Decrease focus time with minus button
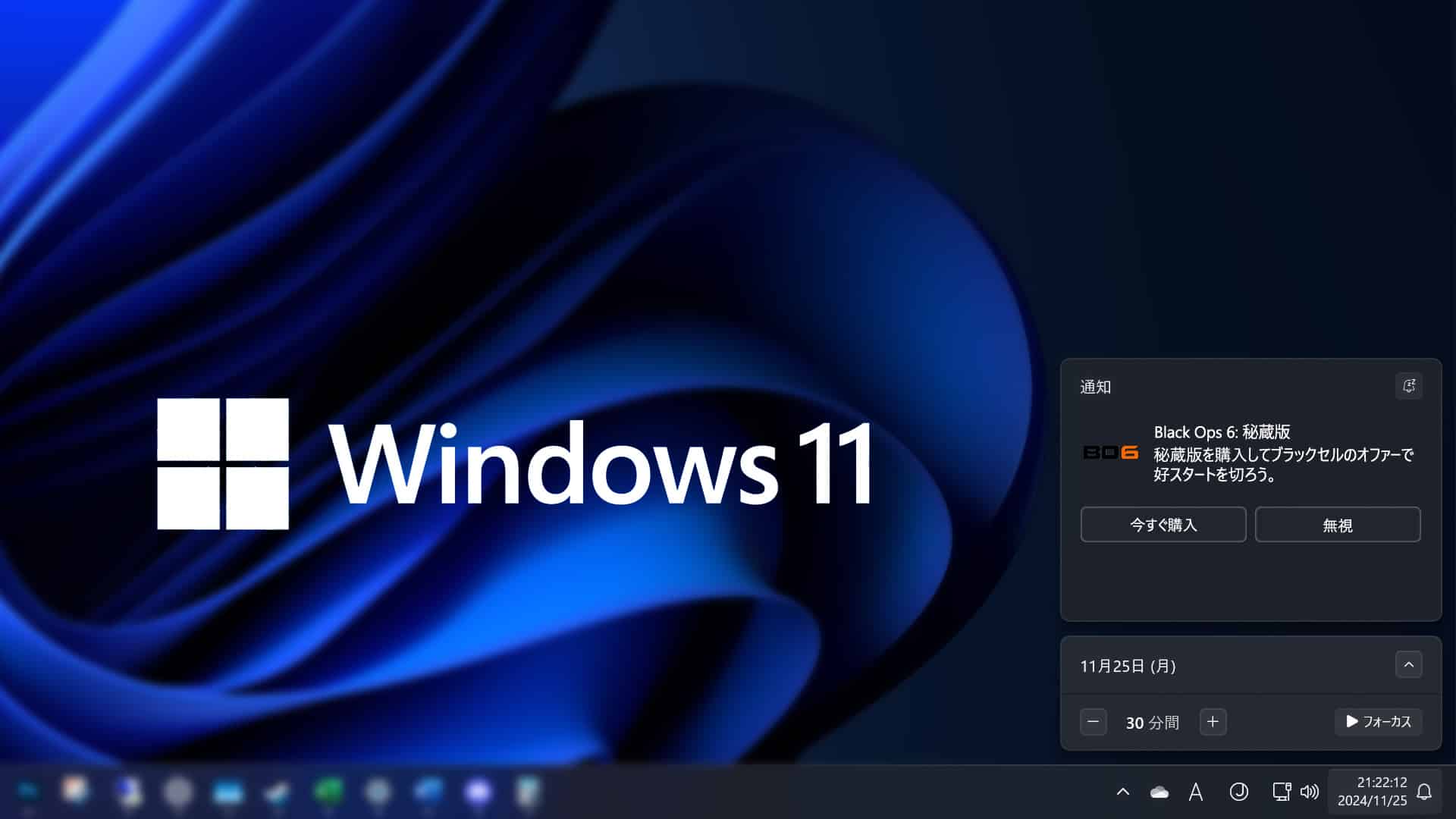This screenshot has height=819, width=1456. [x=1093, y=722]
